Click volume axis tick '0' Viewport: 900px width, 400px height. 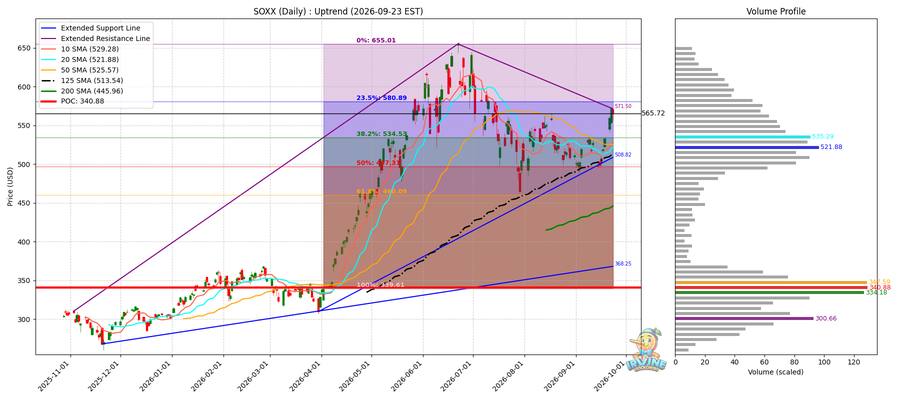pos(676,362)
